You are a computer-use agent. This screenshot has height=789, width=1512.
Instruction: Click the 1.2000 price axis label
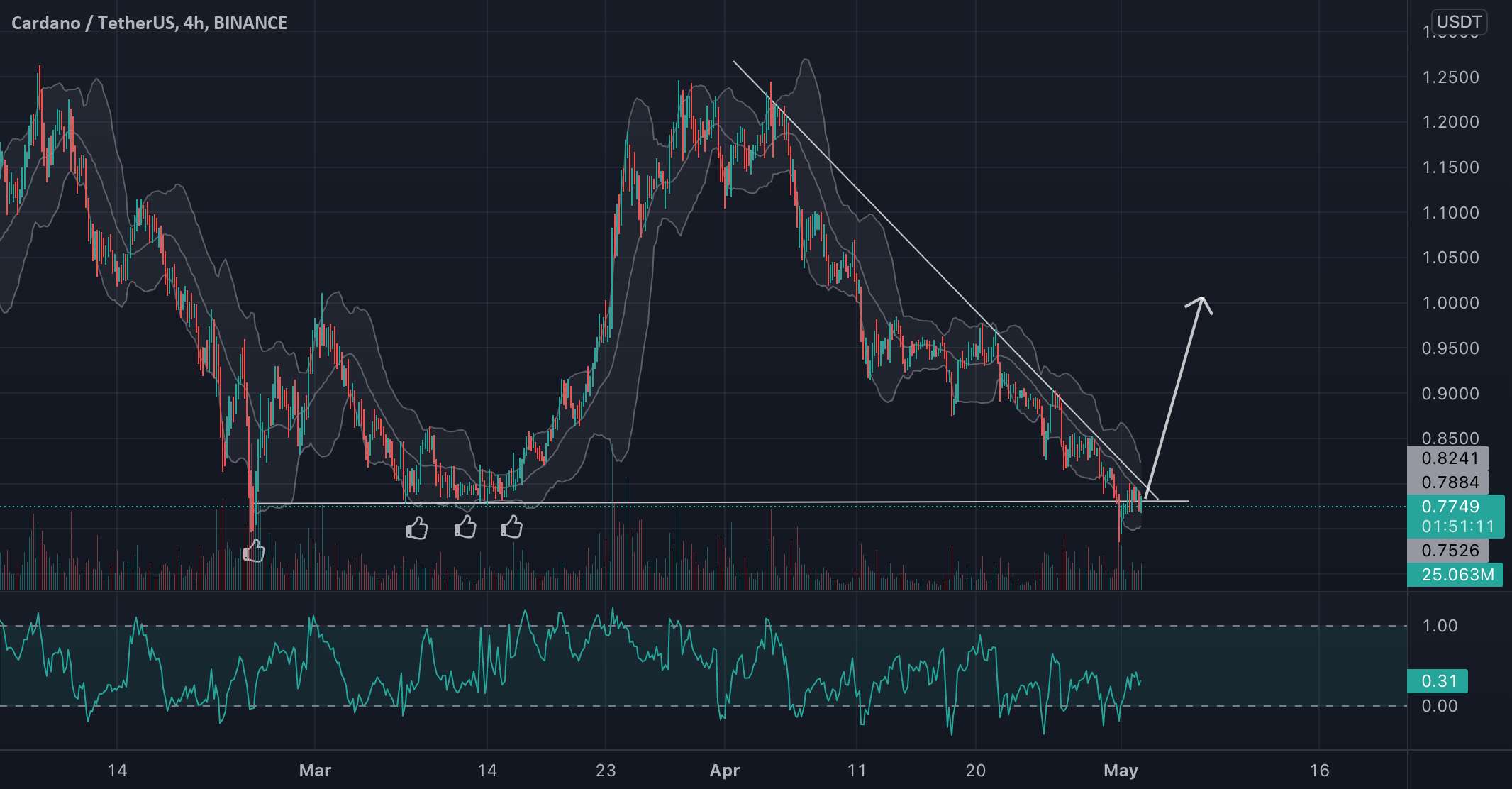1451,122
